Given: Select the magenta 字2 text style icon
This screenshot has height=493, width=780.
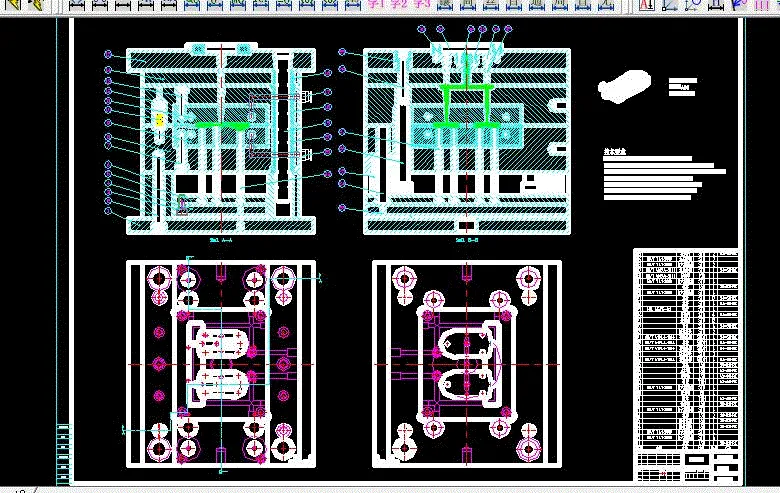Looking at the screenshot, I should pos(399,4).
